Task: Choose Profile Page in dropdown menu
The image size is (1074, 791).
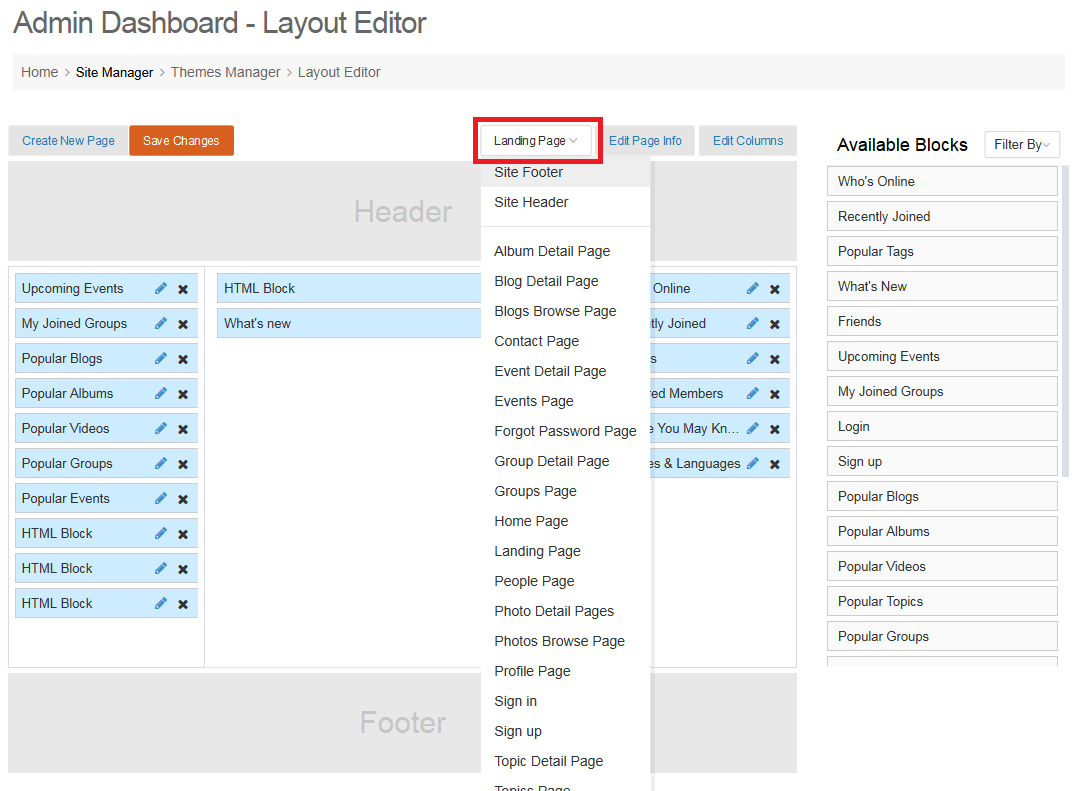Action: tap(532, 671)
